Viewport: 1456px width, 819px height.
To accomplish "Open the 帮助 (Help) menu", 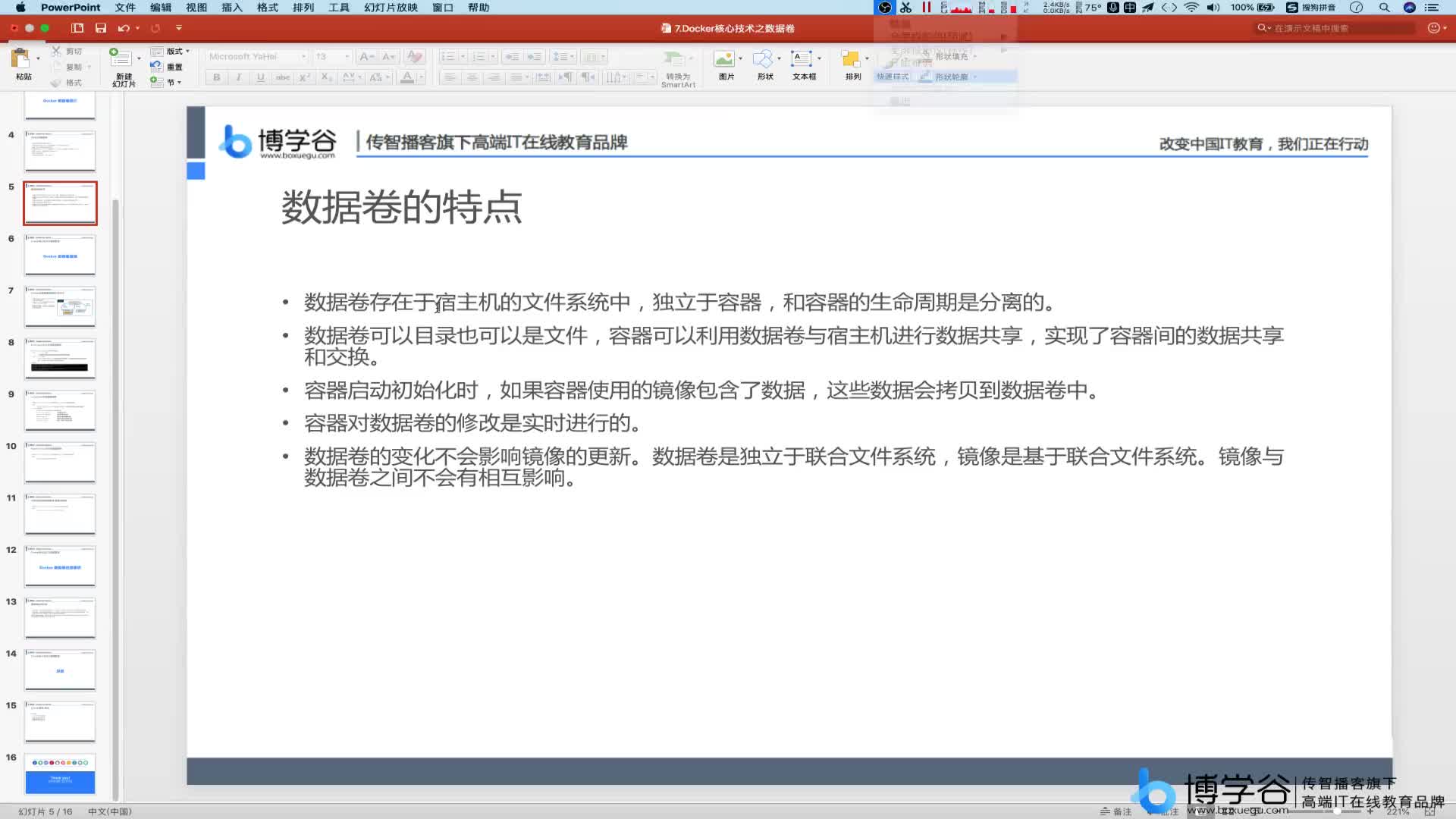I will [479, 8].
